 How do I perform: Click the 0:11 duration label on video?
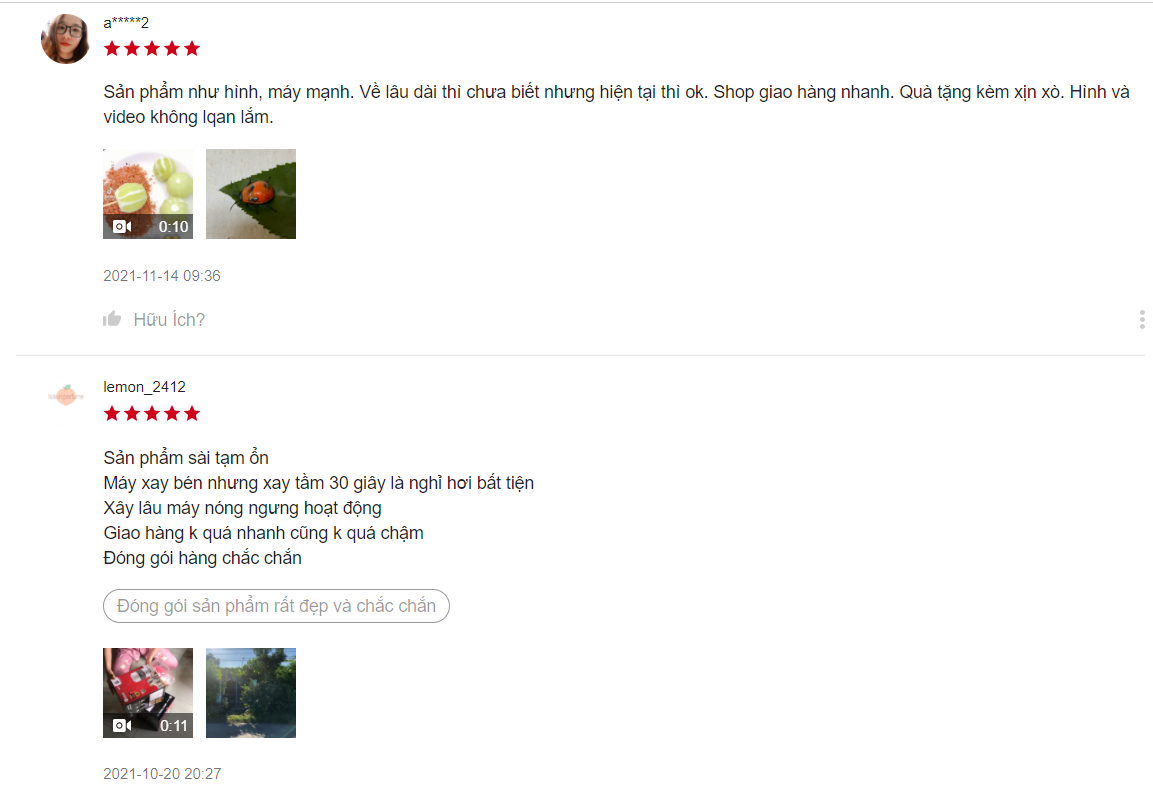[174, 726]
